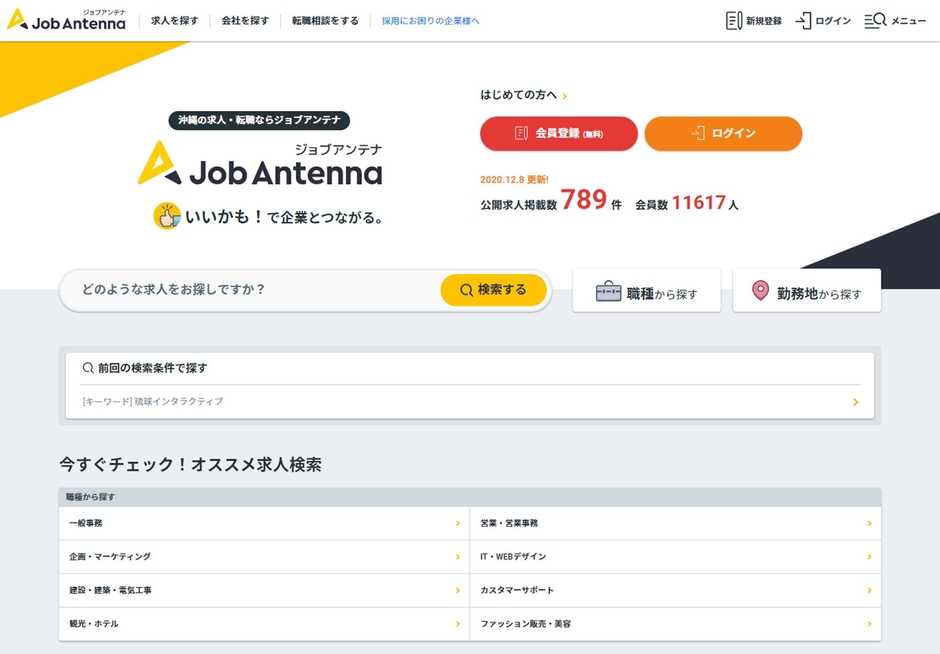Open the メニュー icon in the header
Image resolution: width=940 pixels, height=654 pixels.
coord(873,20)
